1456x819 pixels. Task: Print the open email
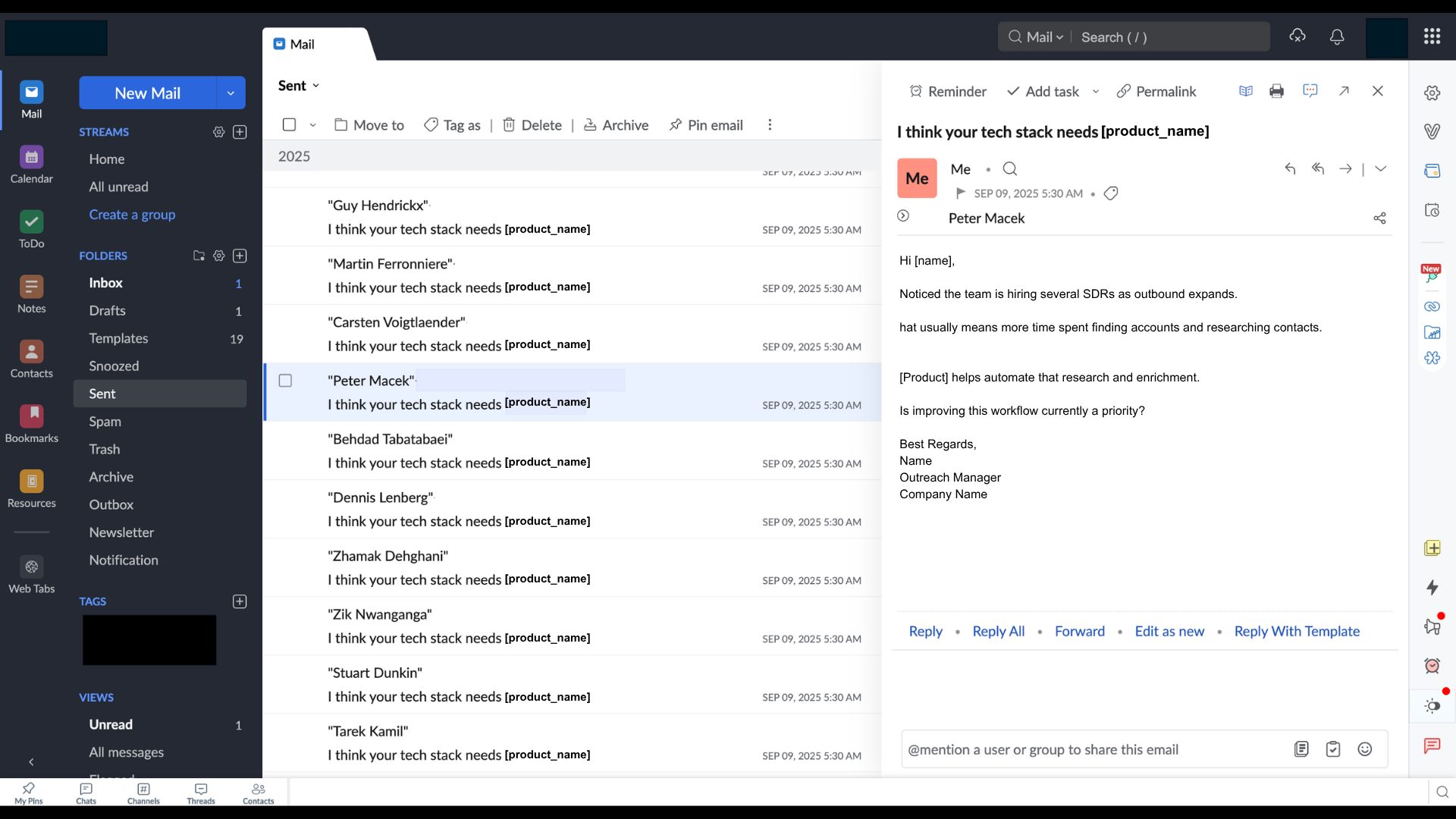[x=1276, y=91]
